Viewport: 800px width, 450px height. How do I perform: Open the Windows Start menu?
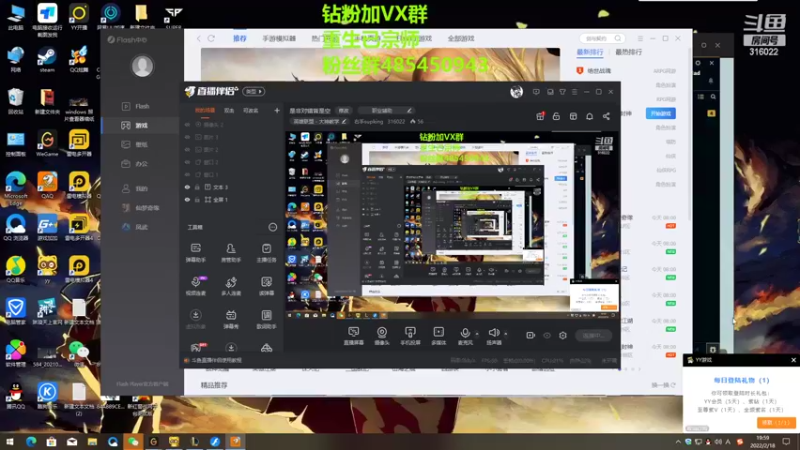click(9, 442)
